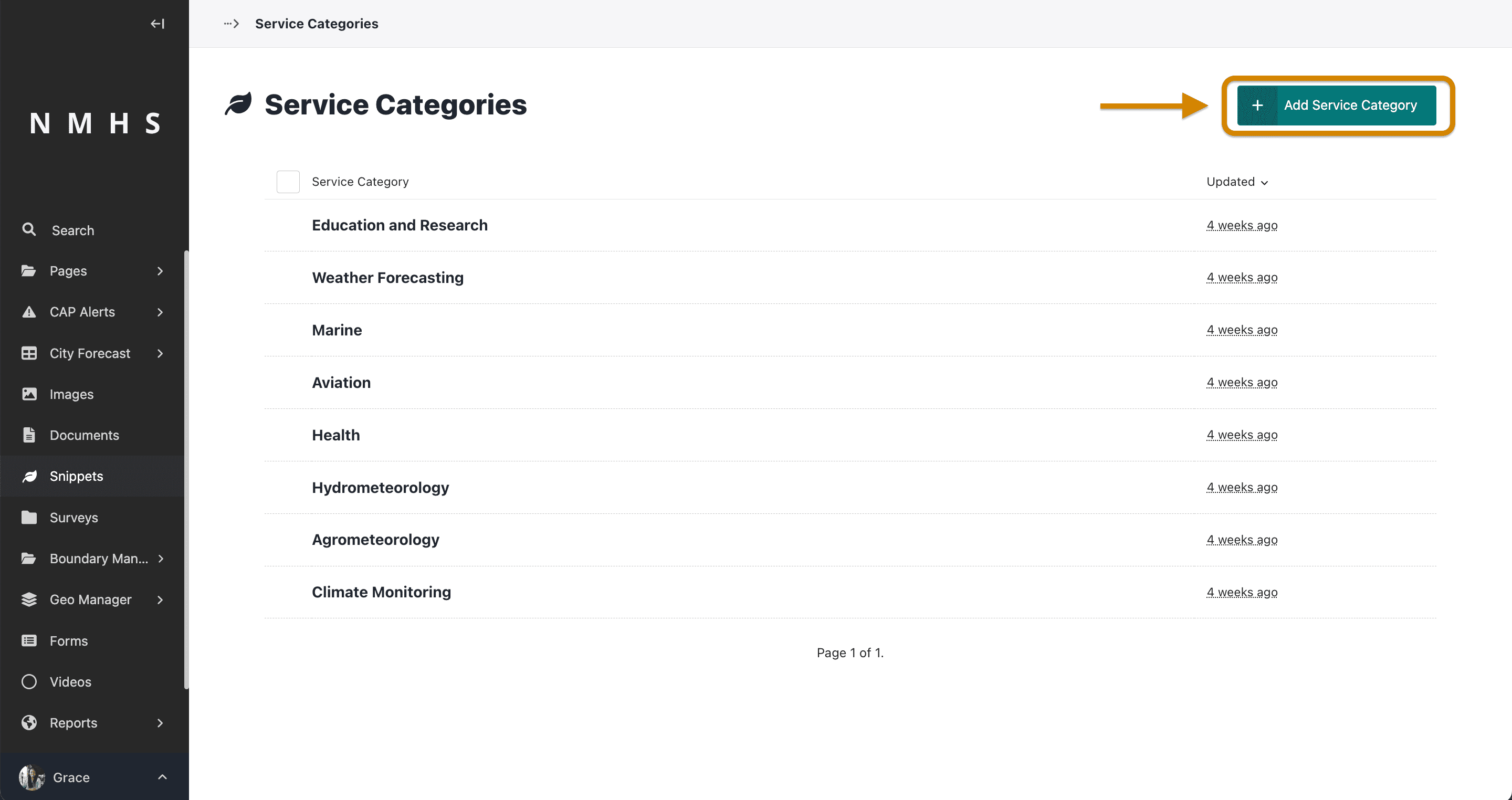Viewport: 1512px width, 800px height.
Task: Click the 'Page 1 of 1.' text
Action: (x=850, y=652)
